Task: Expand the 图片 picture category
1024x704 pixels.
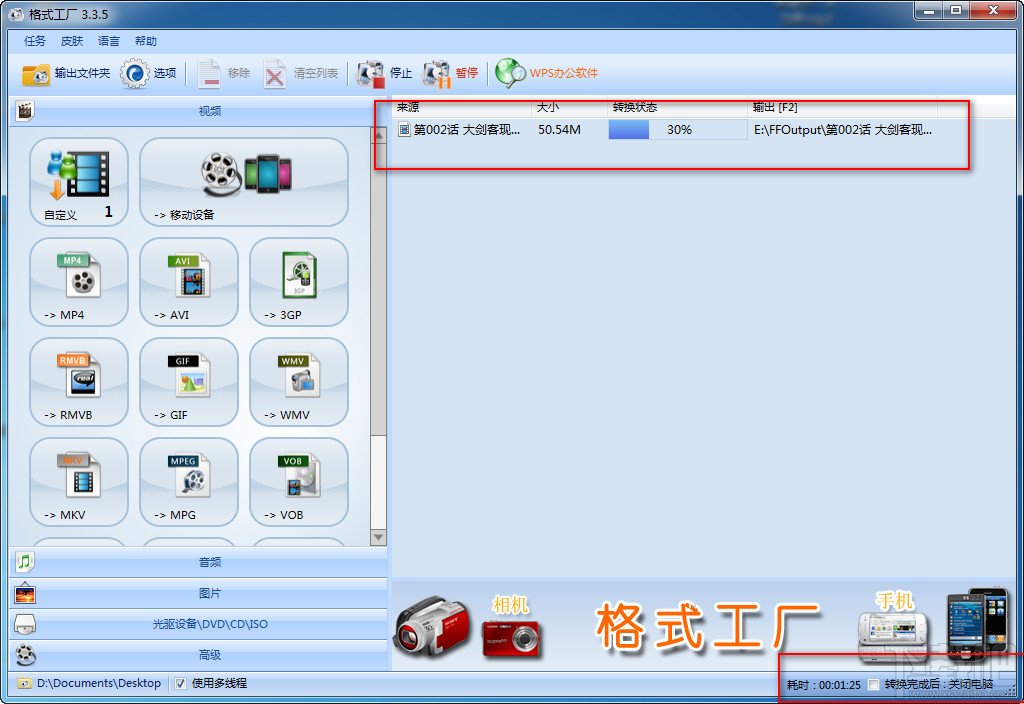Action: pos(199,593)
